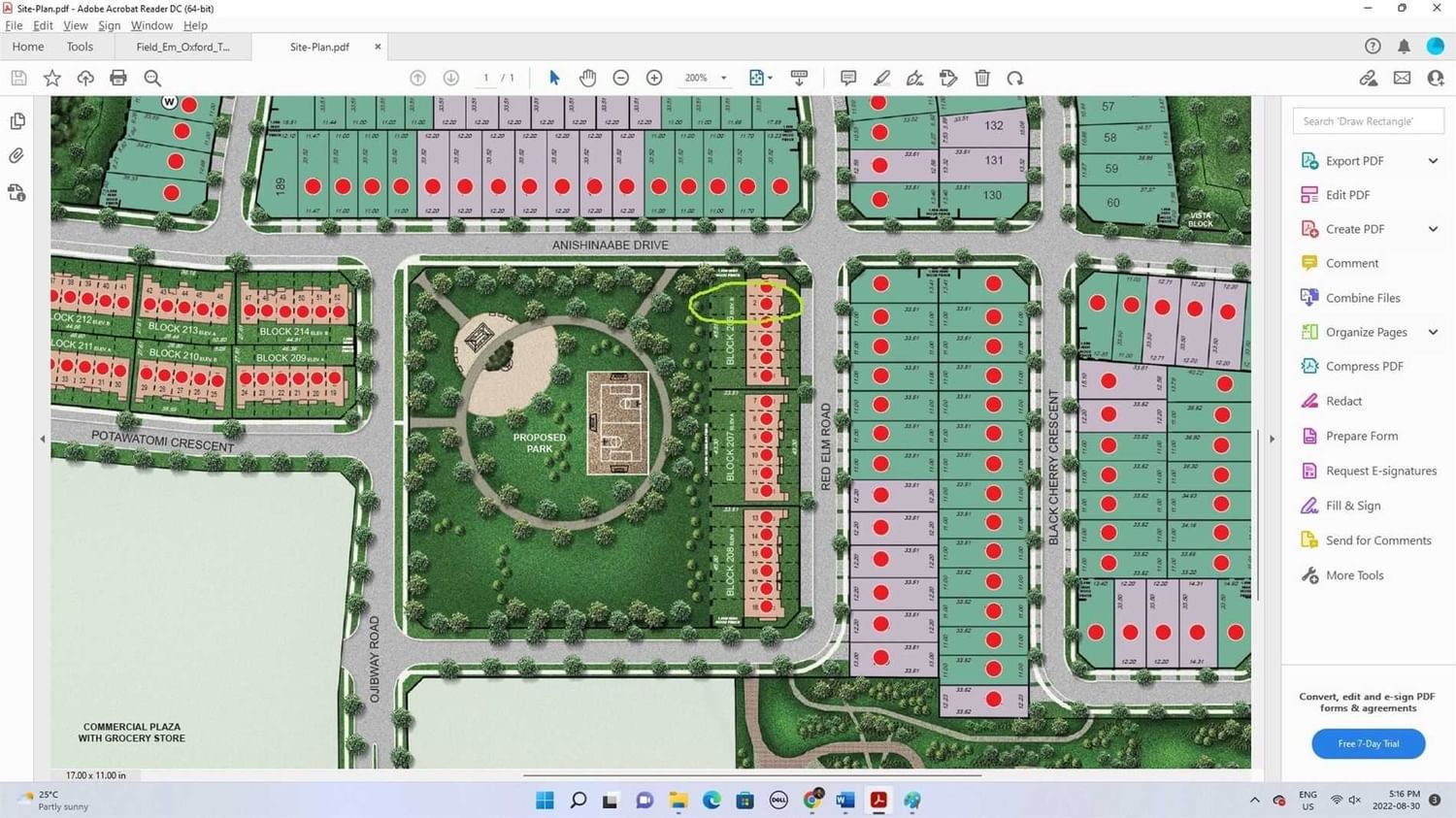This screenshot has width=1456, height=818.
Task: Click the Save file icon
Action: tap(18, 78)
